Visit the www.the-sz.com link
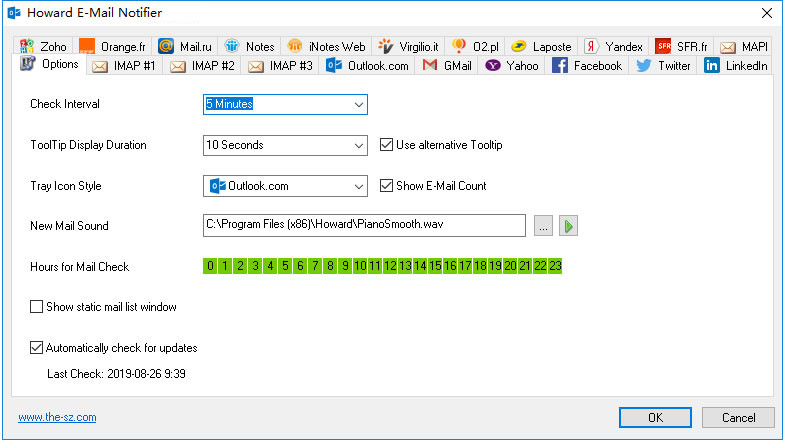This screenshot has width=785, height=442. point(57,417)
